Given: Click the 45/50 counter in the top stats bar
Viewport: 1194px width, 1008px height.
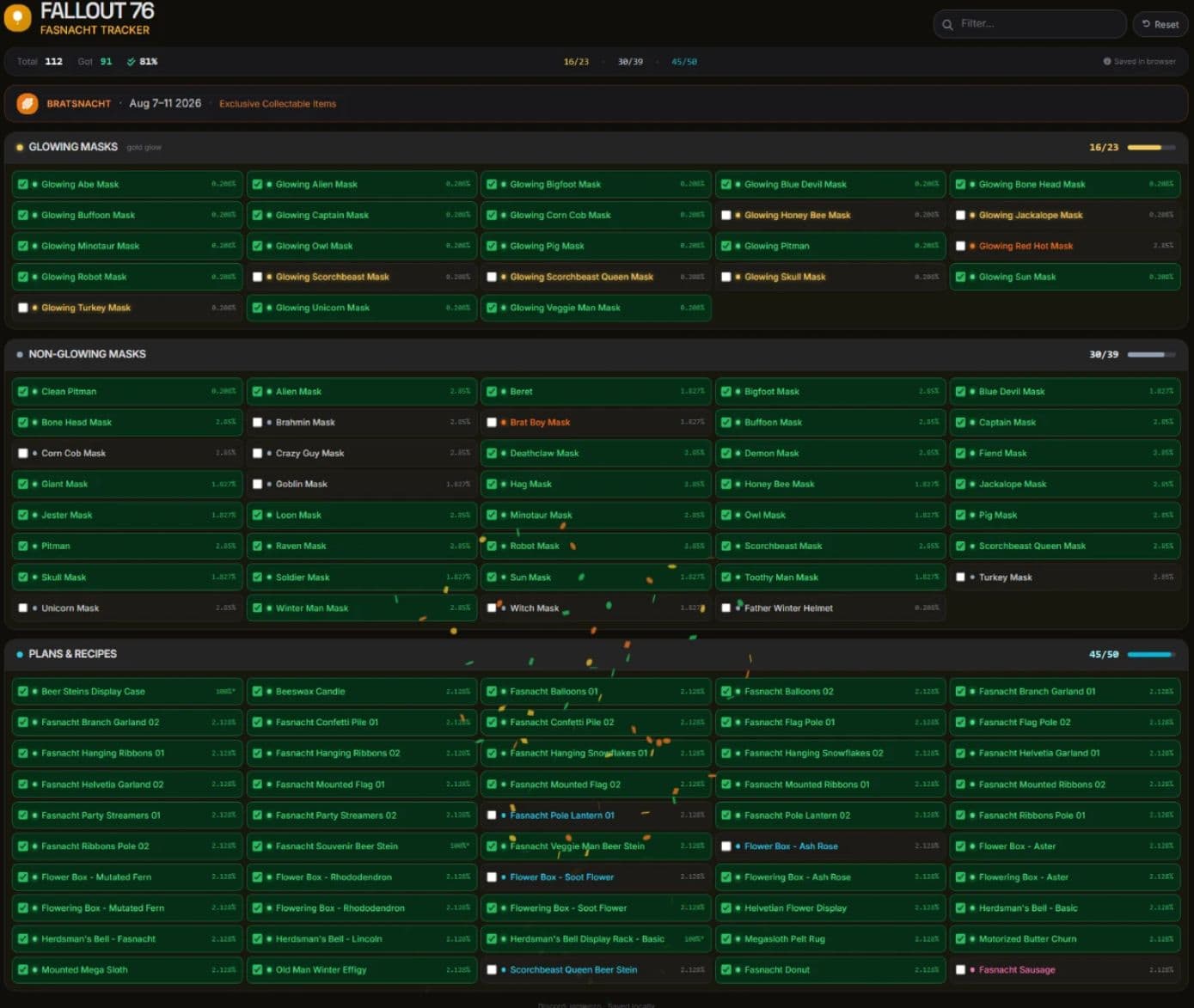Looking at the screenshot, I should [684, 62].
